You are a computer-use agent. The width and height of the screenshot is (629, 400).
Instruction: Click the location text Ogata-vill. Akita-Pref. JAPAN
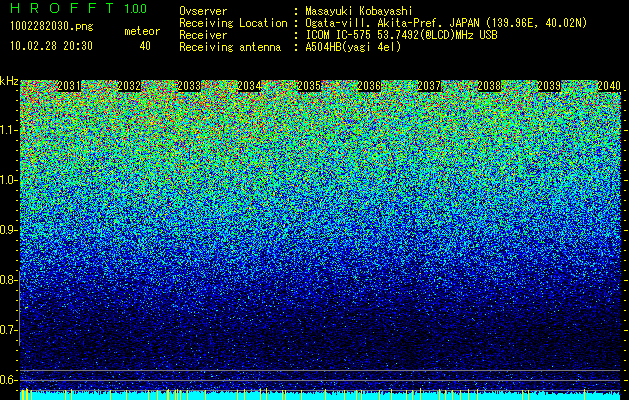click(x=393, y=23)
